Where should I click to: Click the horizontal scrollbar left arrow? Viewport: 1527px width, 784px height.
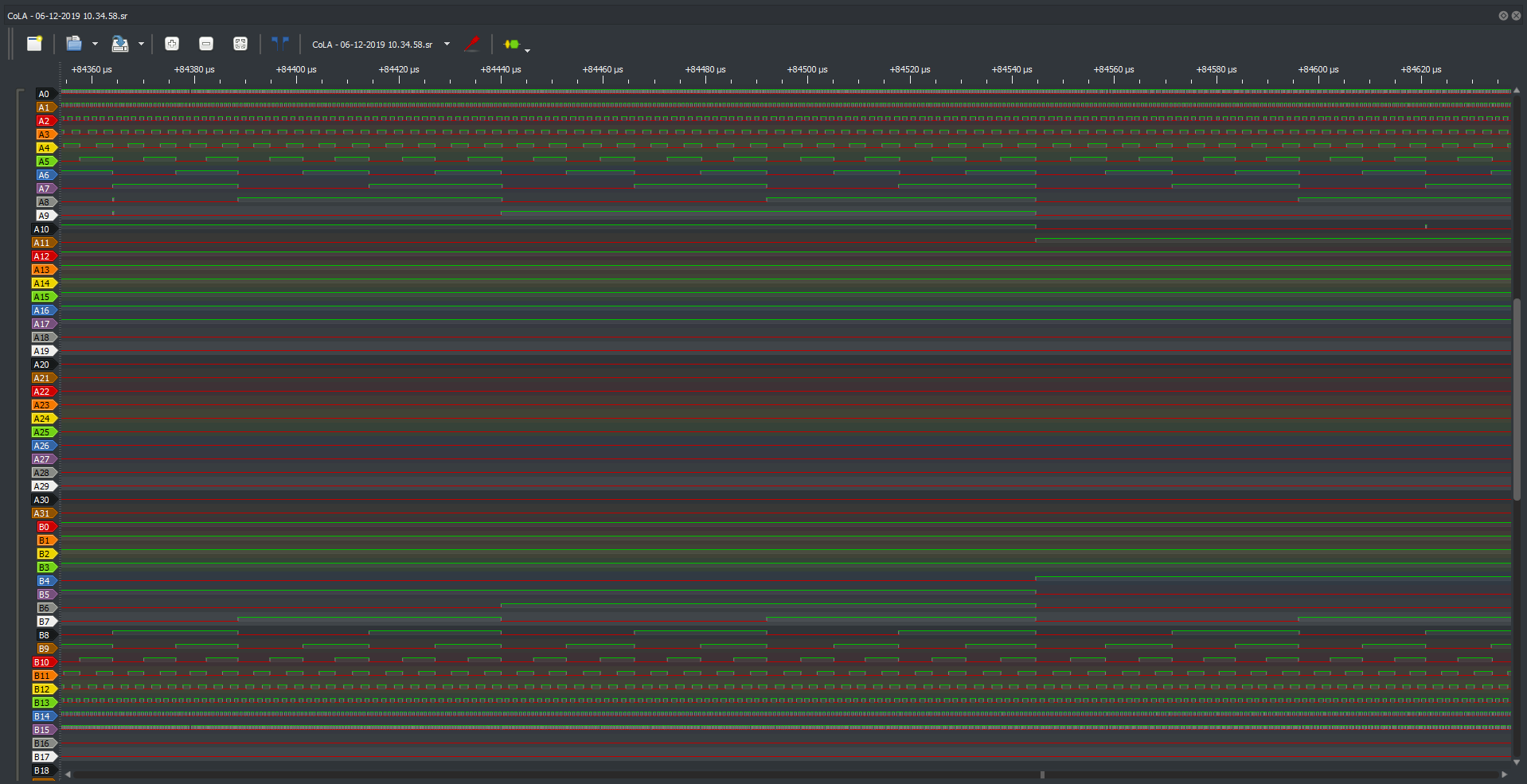pyautogui.click(x=68, y=774)
